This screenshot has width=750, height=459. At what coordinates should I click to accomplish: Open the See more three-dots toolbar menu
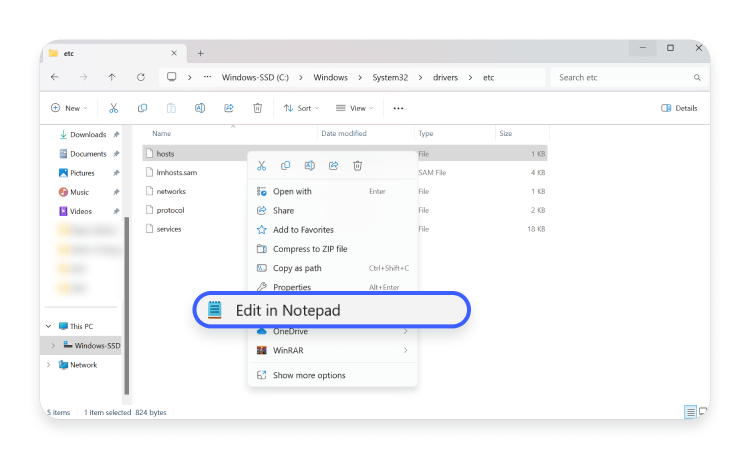pos(398,109)
